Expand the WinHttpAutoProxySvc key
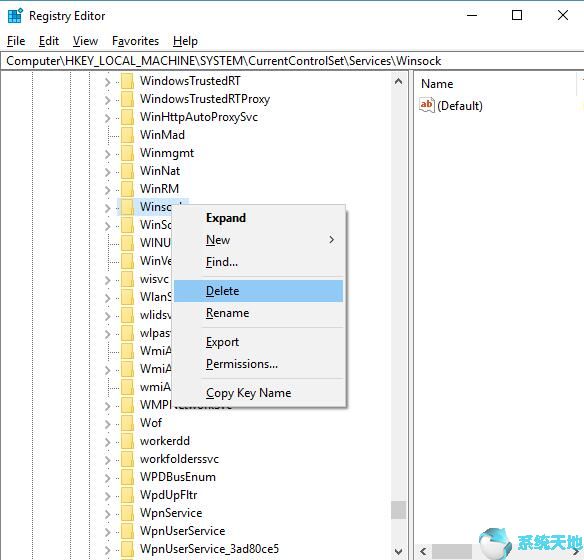The height and width of the screenshot is (560, 584). (x=108, y=118)
